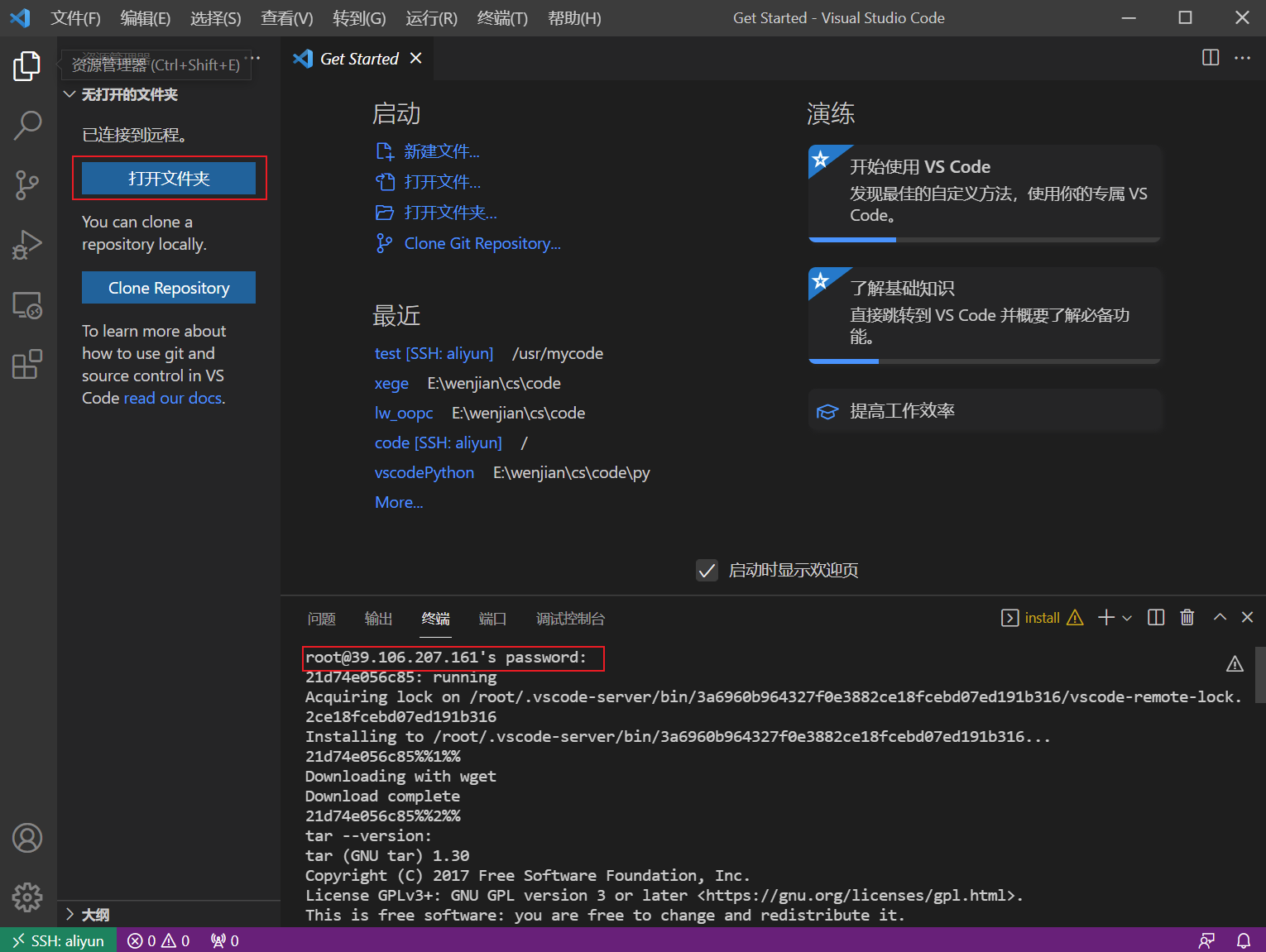The height and width of the screenshot is (952, 1266).
Task: Open the terminal launch profile dropdown arrow
Action: tap(1127, 618)
